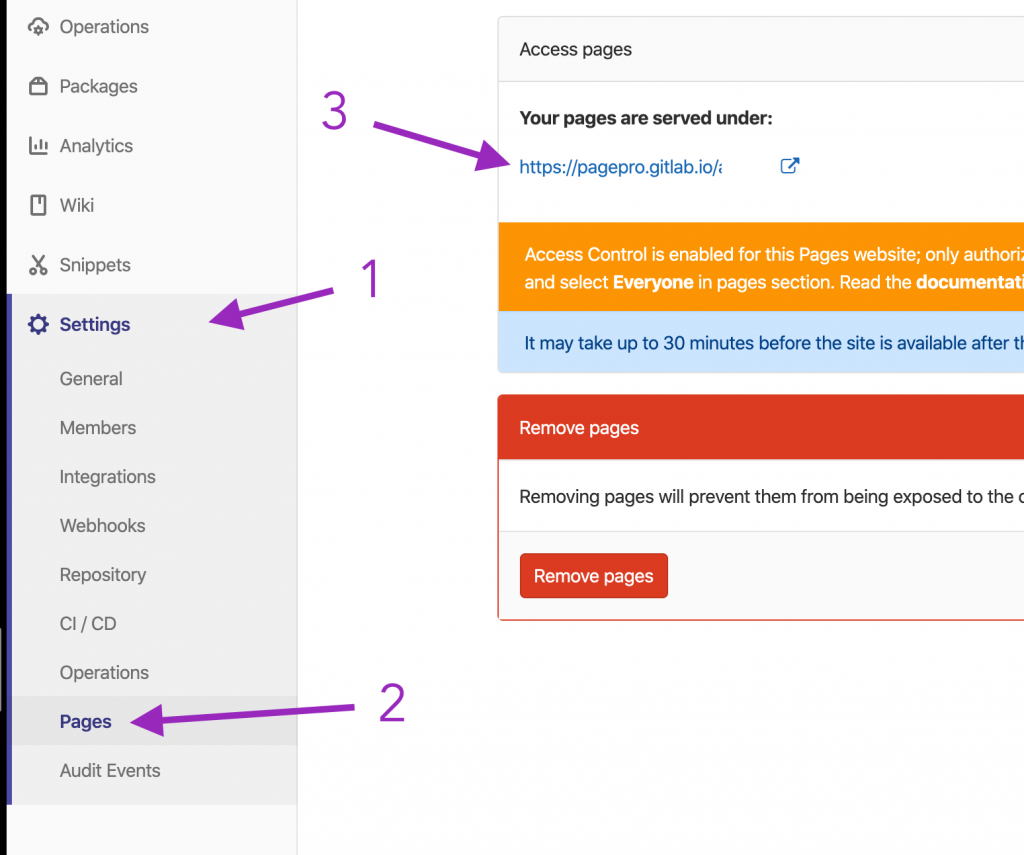Open General settings

(91, 379)
